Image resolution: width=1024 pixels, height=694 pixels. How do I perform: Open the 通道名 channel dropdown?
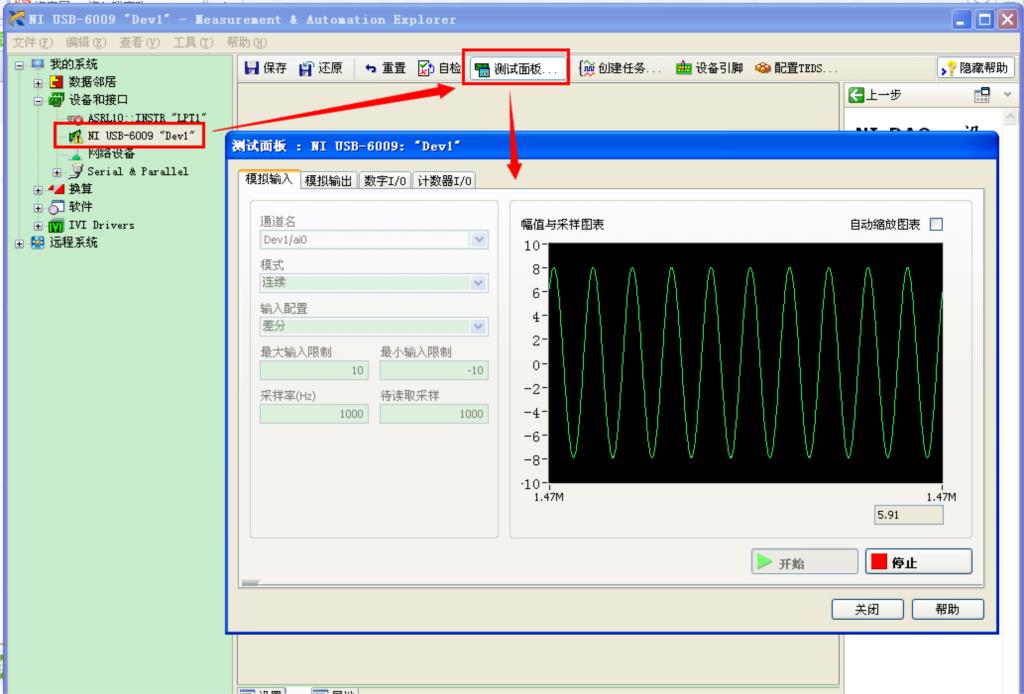479,240
